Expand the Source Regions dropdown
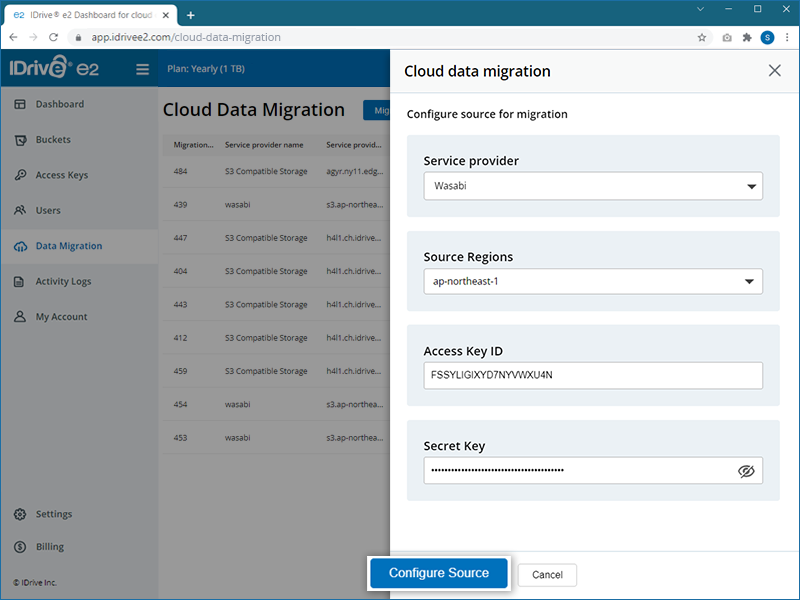The height and width of the screenshot is (600, 800). [592, 281]
